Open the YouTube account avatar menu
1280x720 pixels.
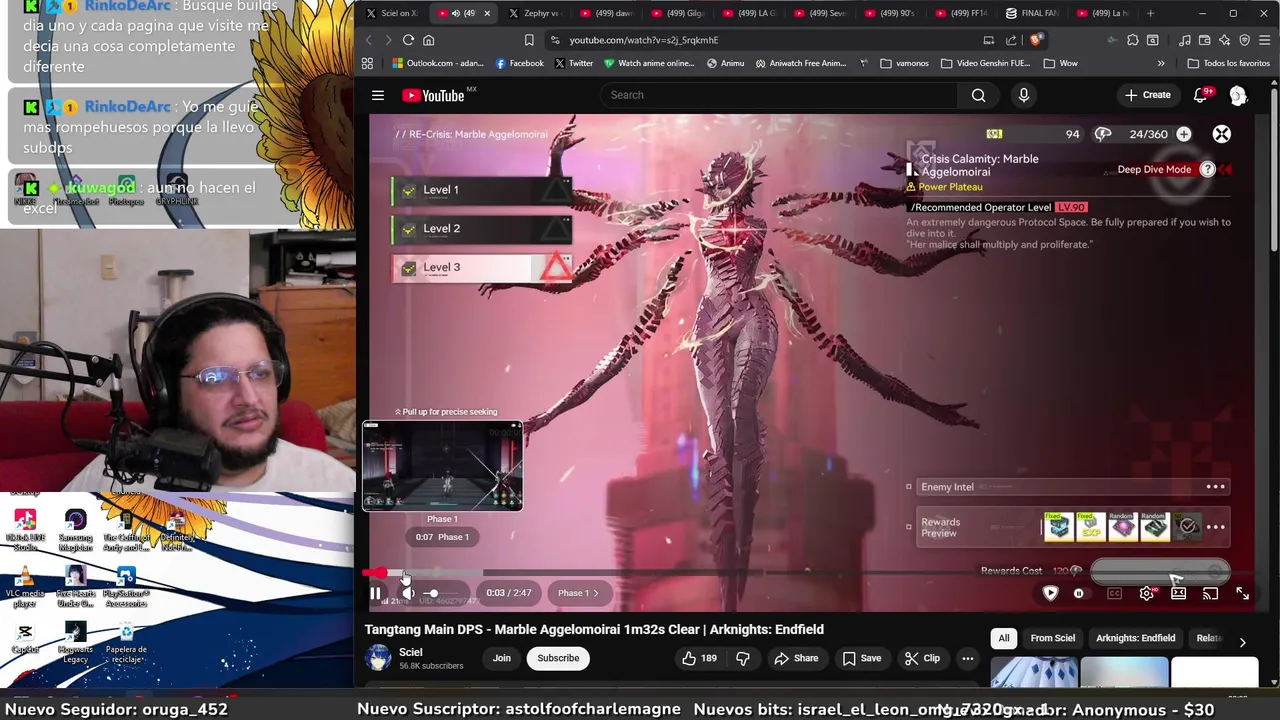1238,95
